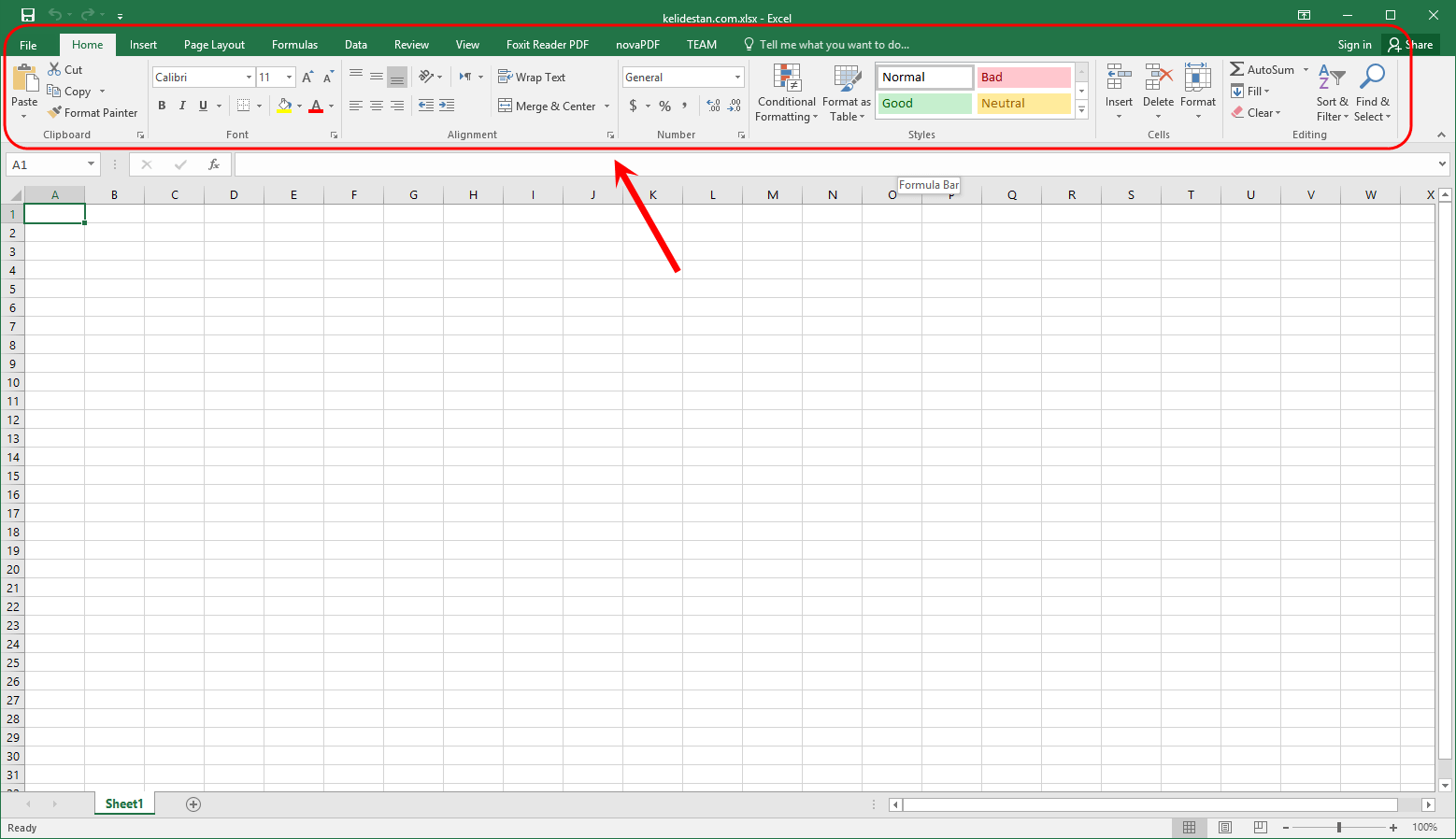Viewport: 1456px width, 839px height.
Task: Apply the Good cell style
Action: pos(925,104)
